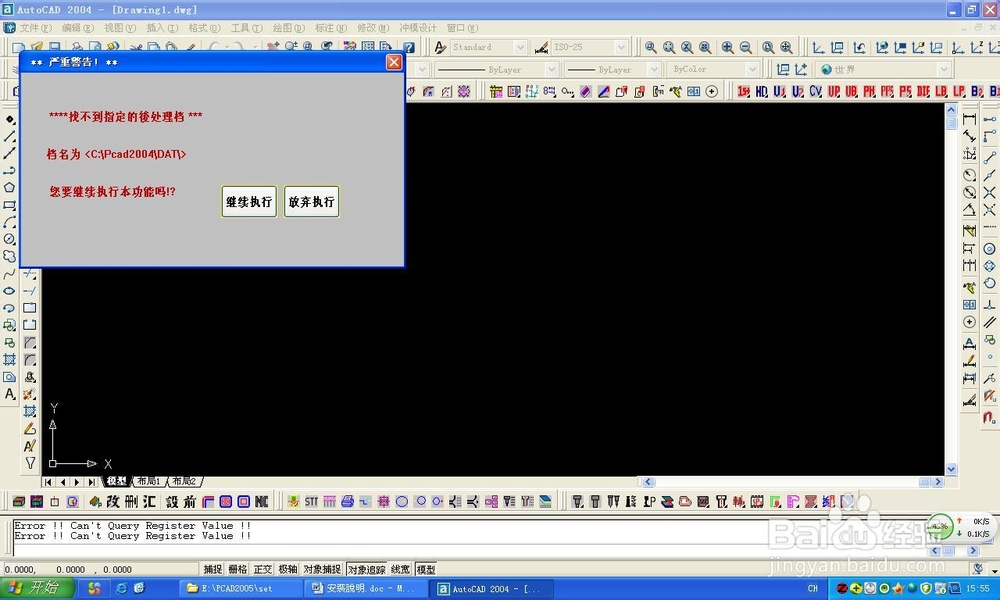Toggle 极轴 polar tracking in status bar
The height and width of the screenshot is (600, 1000).
(x=288, y=569)
